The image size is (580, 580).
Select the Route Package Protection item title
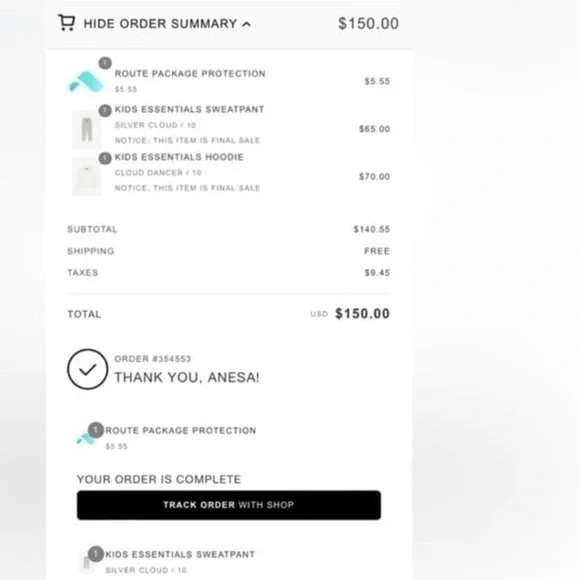click(190, 74)
